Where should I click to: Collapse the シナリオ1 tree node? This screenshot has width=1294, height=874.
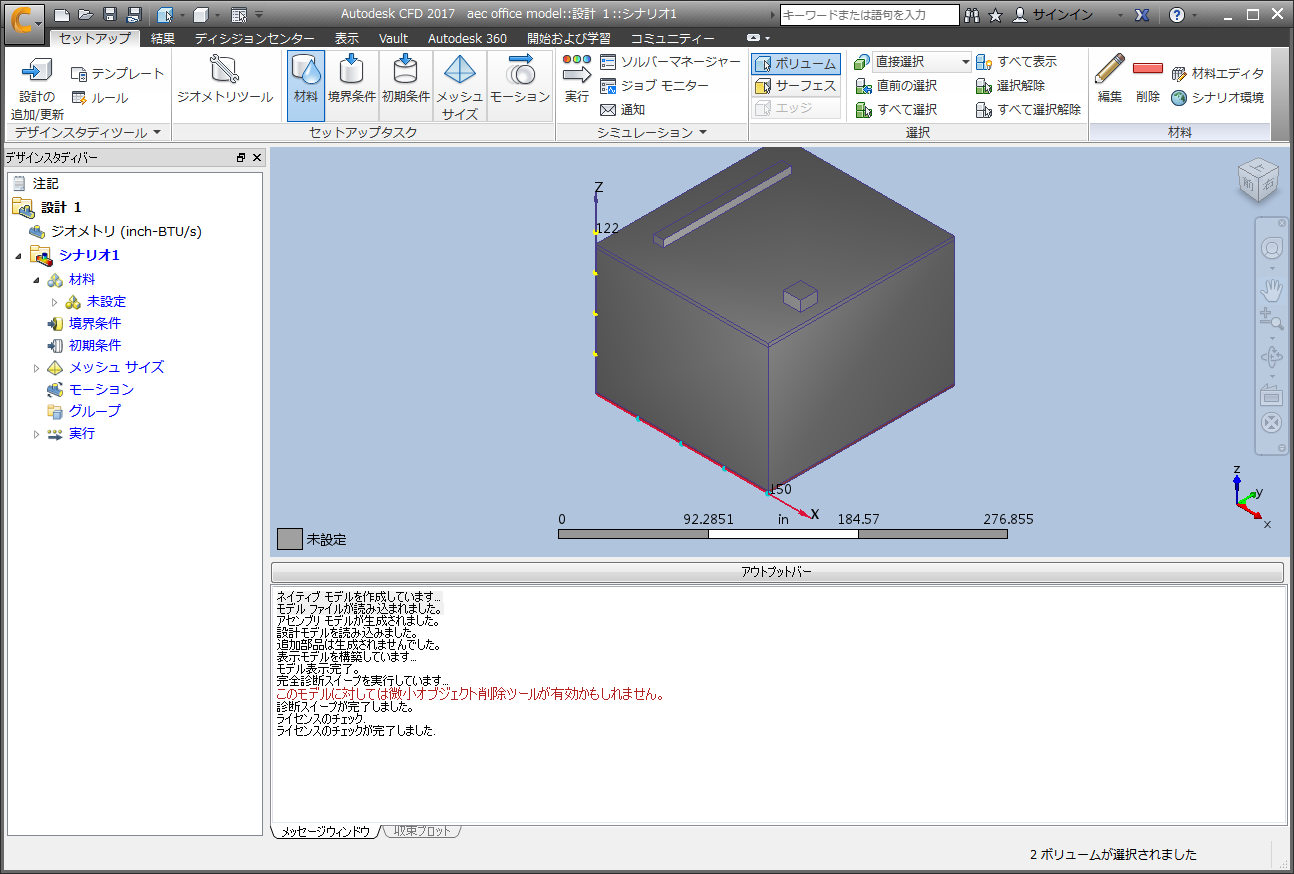pos(19,256)
